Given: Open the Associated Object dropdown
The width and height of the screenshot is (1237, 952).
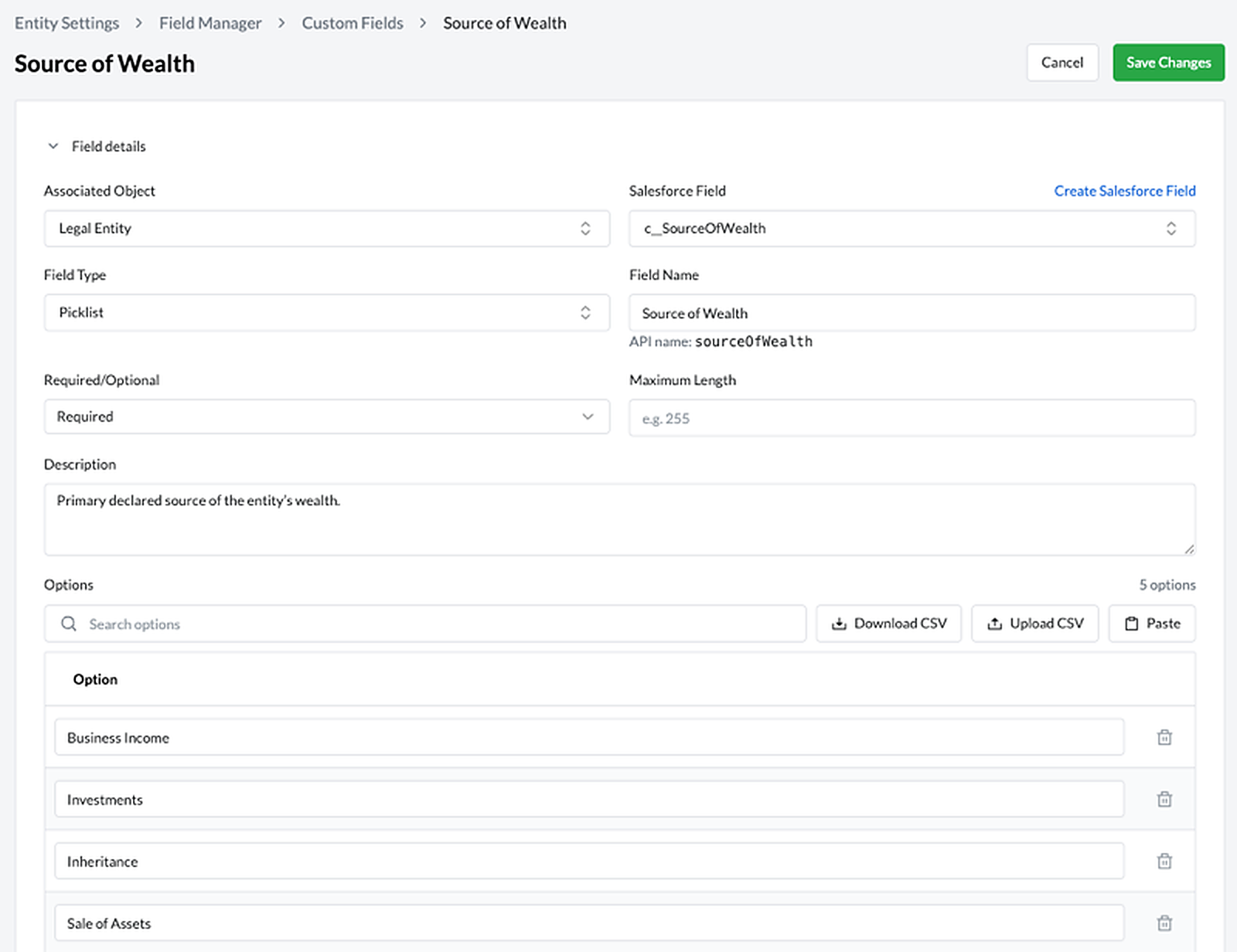Looking at the screenshot, I should tap(326, 229).
